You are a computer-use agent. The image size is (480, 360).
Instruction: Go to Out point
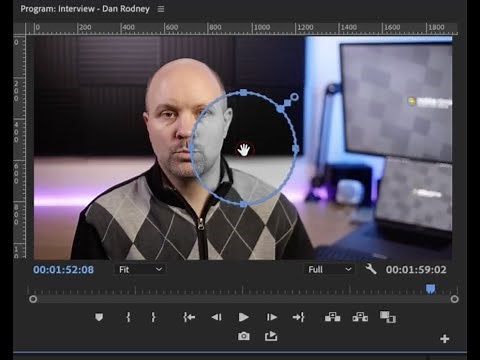tap(298, 317)
